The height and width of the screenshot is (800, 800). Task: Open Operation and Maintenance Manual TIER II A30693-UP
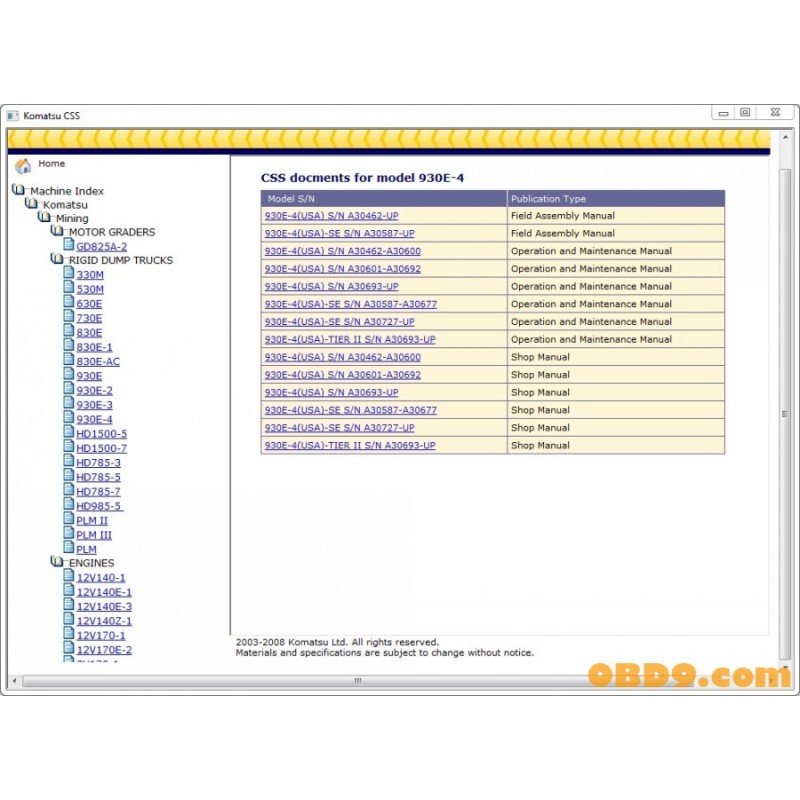click(x=350, y=340)
